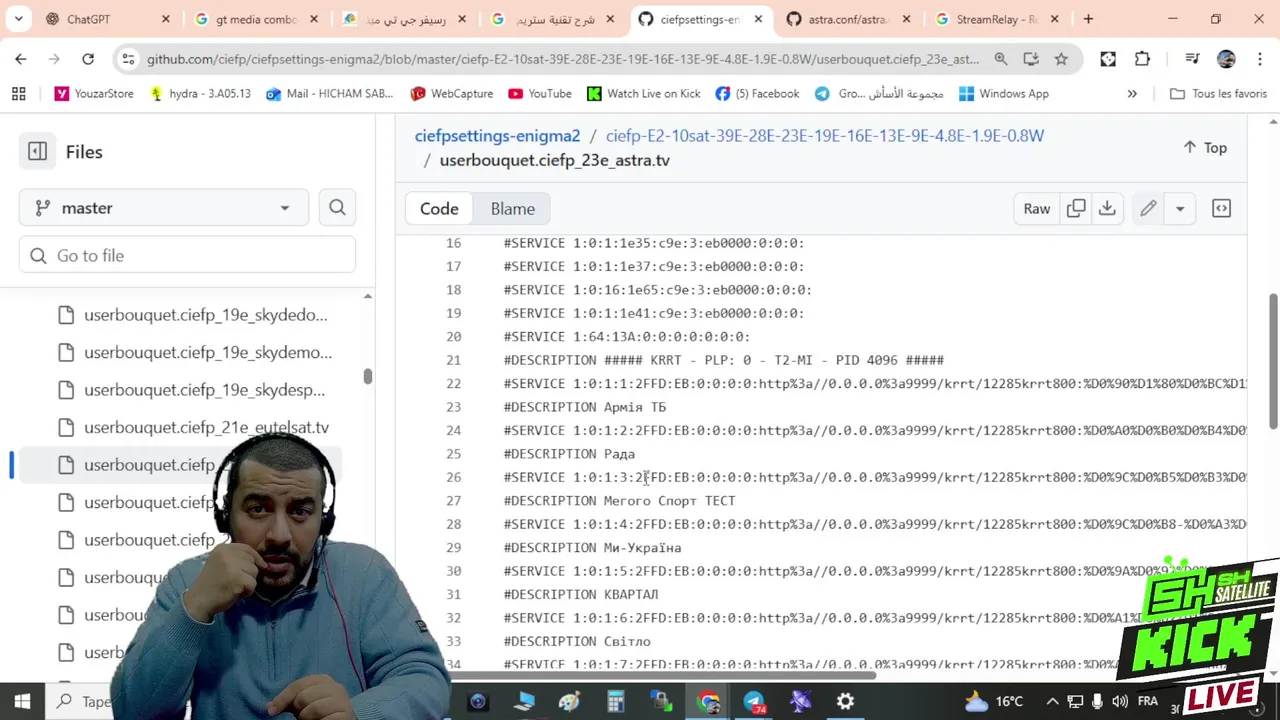Viewport: 1280px width, 720px height.
Task: Open the Facebook bookmark
Action: pyautogui.click(x=757, y=93)
